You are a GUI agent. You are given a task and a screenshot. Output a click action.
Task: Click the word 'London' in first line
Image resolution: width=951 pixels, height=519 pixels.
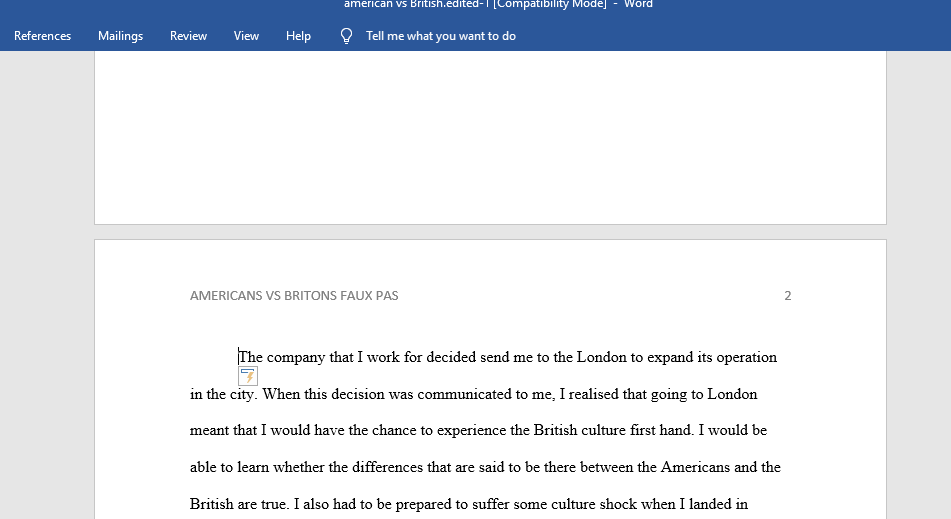[x=601, y=357]
